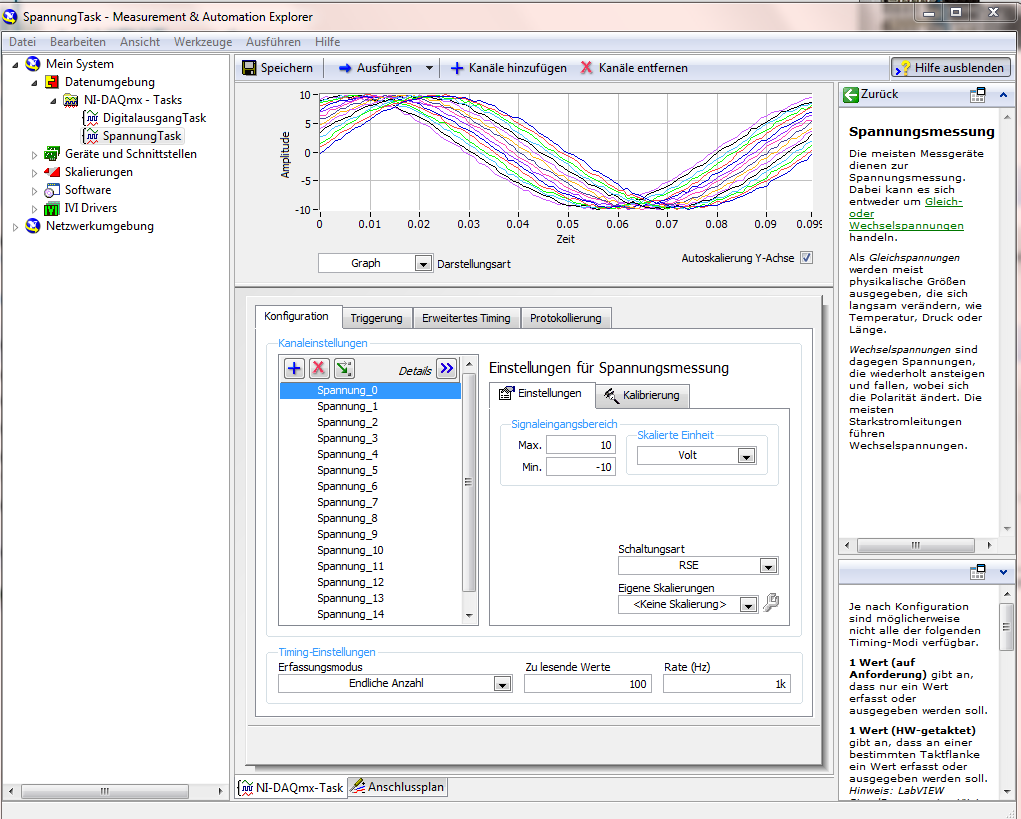Click the Zurück green arrow icon
1021x819 pixels.
(851, 94)
